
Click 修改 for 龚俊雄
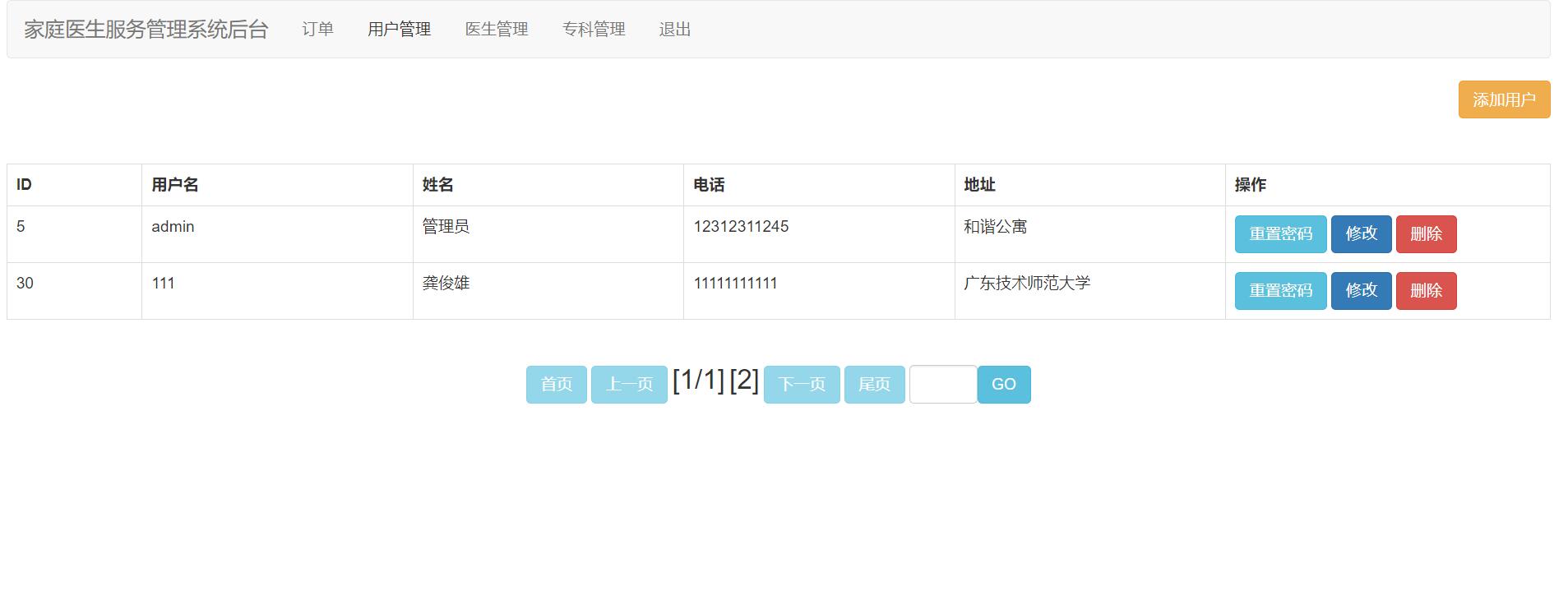1361,291
